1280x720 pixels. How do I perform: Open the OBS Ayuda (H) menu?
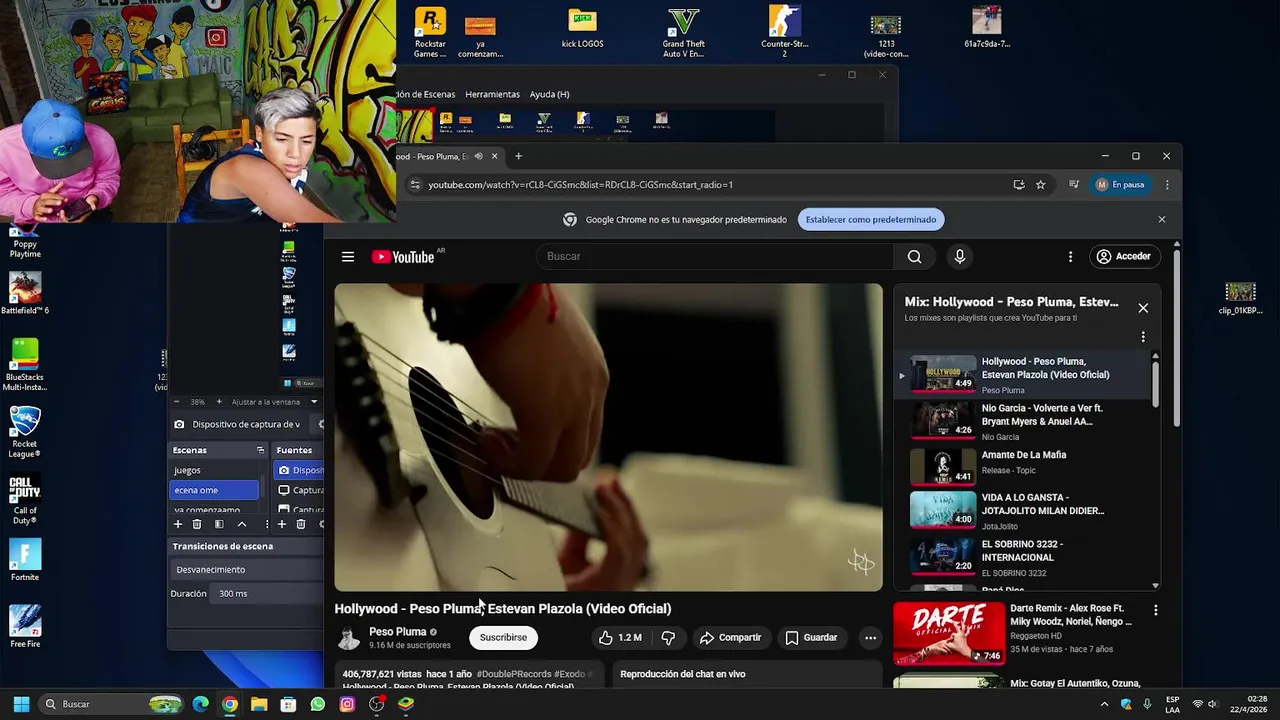point(549,94)
